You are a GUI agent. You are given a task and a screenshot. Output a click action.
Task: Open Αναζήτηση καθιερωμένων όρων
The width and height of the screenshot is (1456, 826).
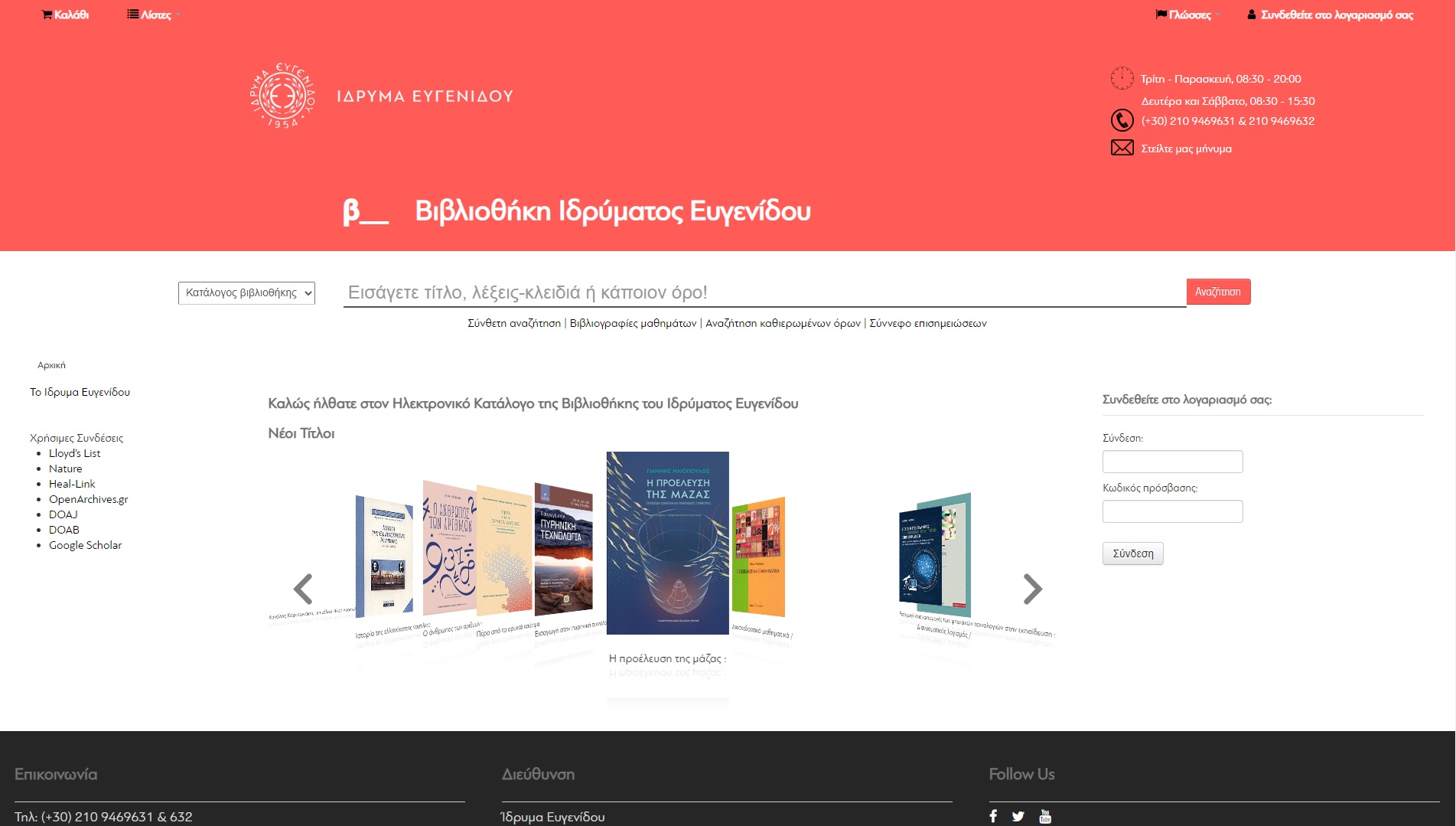coord(783,323)
